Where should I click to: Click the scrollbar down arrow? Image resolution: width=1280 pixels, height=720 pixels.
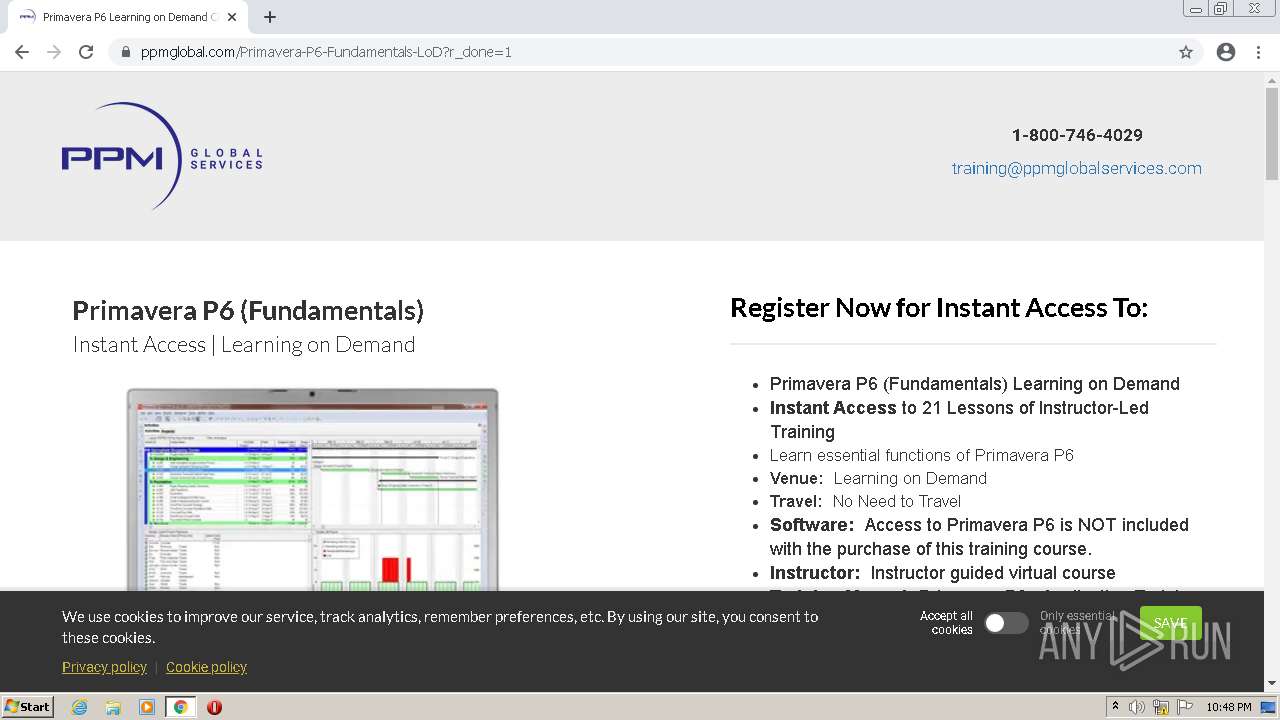tap(1272, 684)
